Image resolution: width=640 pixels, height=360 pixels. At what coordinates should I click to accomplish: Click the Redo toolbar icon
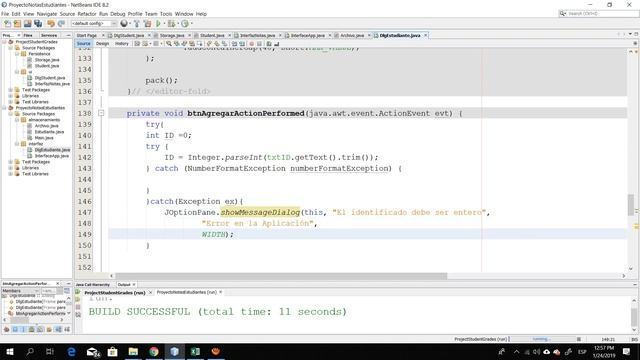point(61,24)
